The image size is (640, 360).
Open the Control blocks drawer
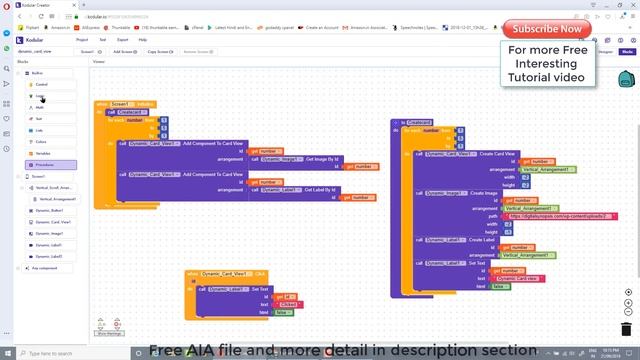tap(51, 84)
